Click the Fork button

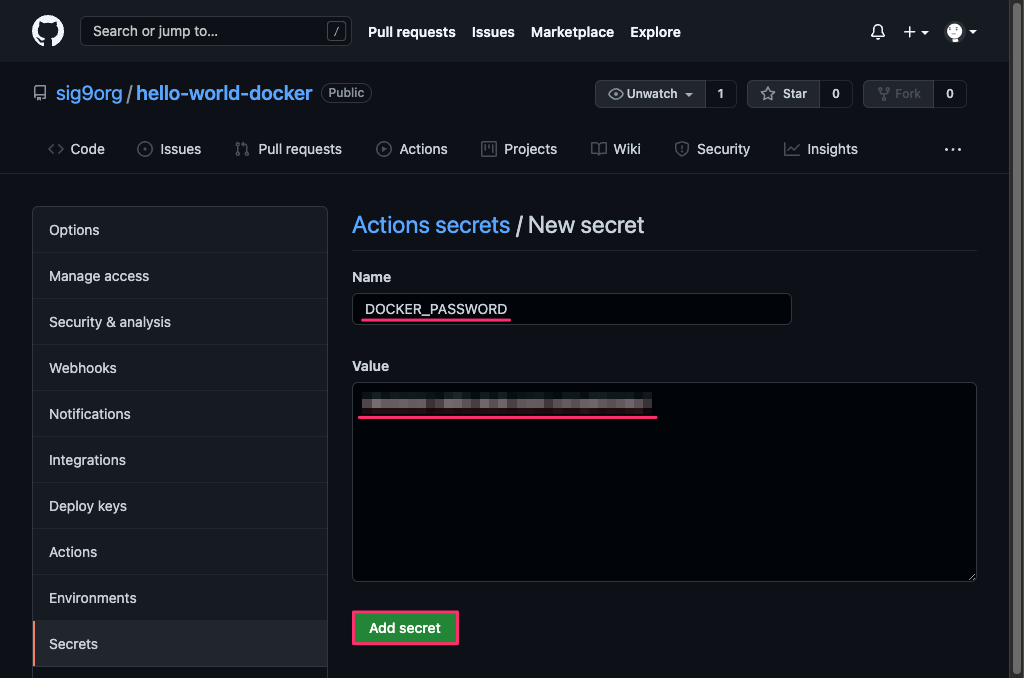coord(899,93)
